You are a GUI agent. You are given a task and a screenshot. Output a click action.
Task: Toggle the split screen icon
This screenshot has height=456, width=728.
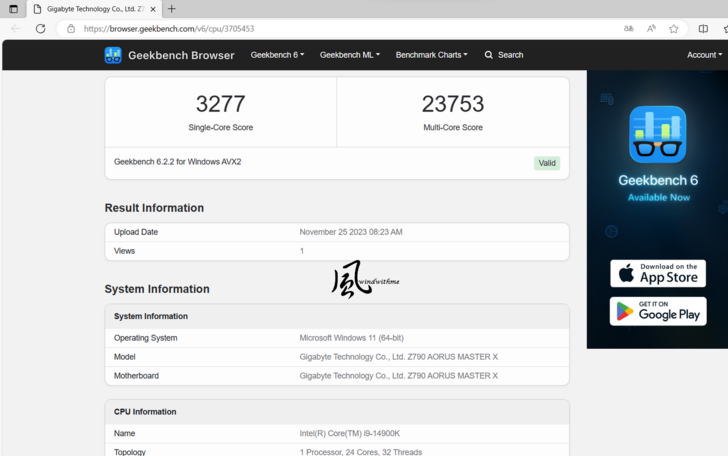[703, 29]
